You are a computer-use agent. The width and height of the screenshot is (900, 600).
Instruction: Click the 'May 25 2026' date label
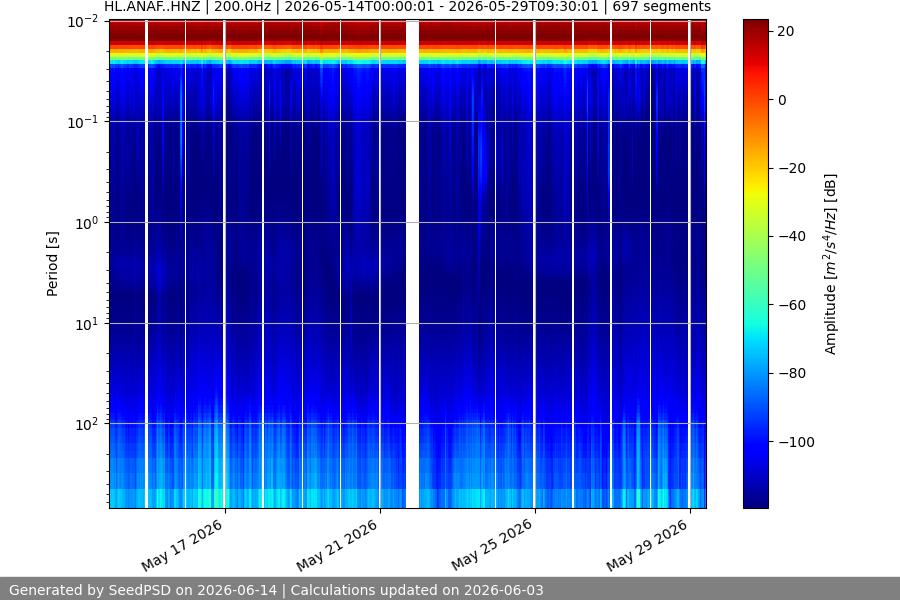[x=492, y=545]
